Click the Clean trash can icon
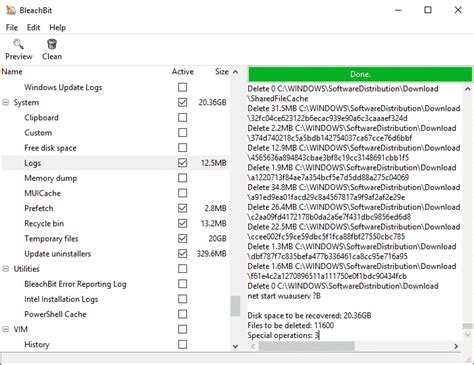Screen dimensions: 474x365 52,44
